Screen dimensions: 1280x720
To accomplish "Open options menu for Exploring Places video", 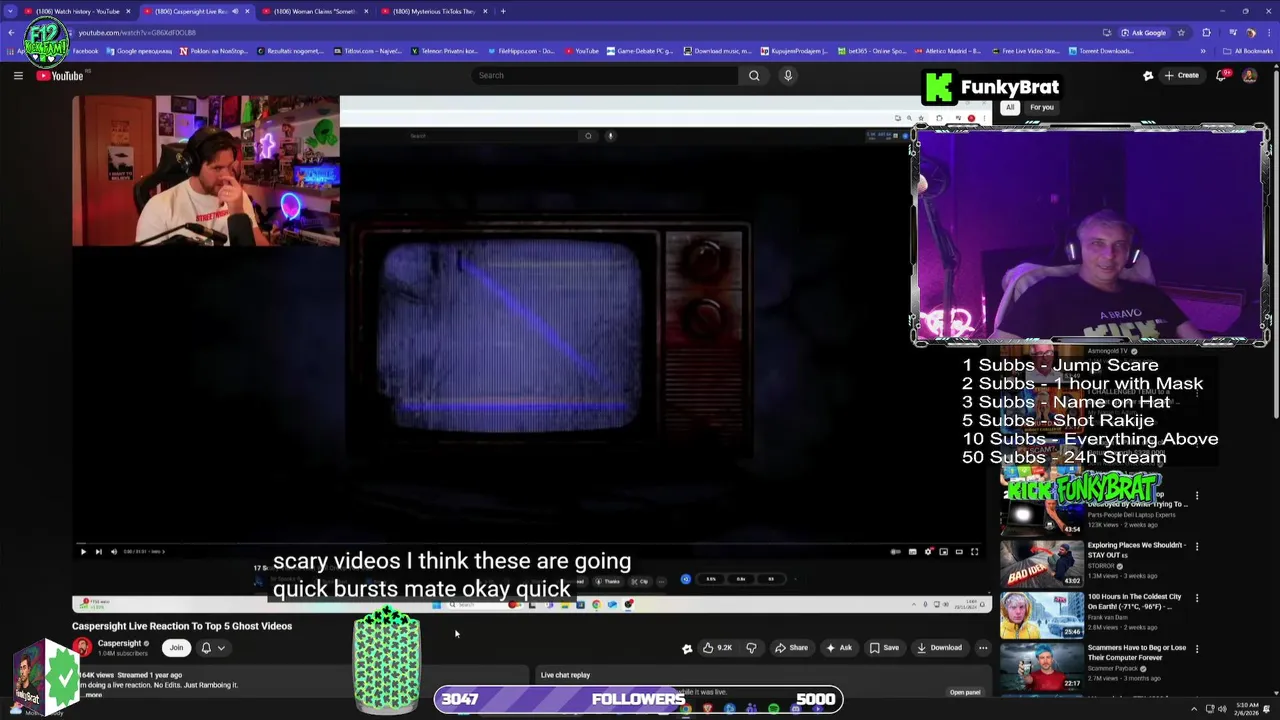I will [1197, 546].
